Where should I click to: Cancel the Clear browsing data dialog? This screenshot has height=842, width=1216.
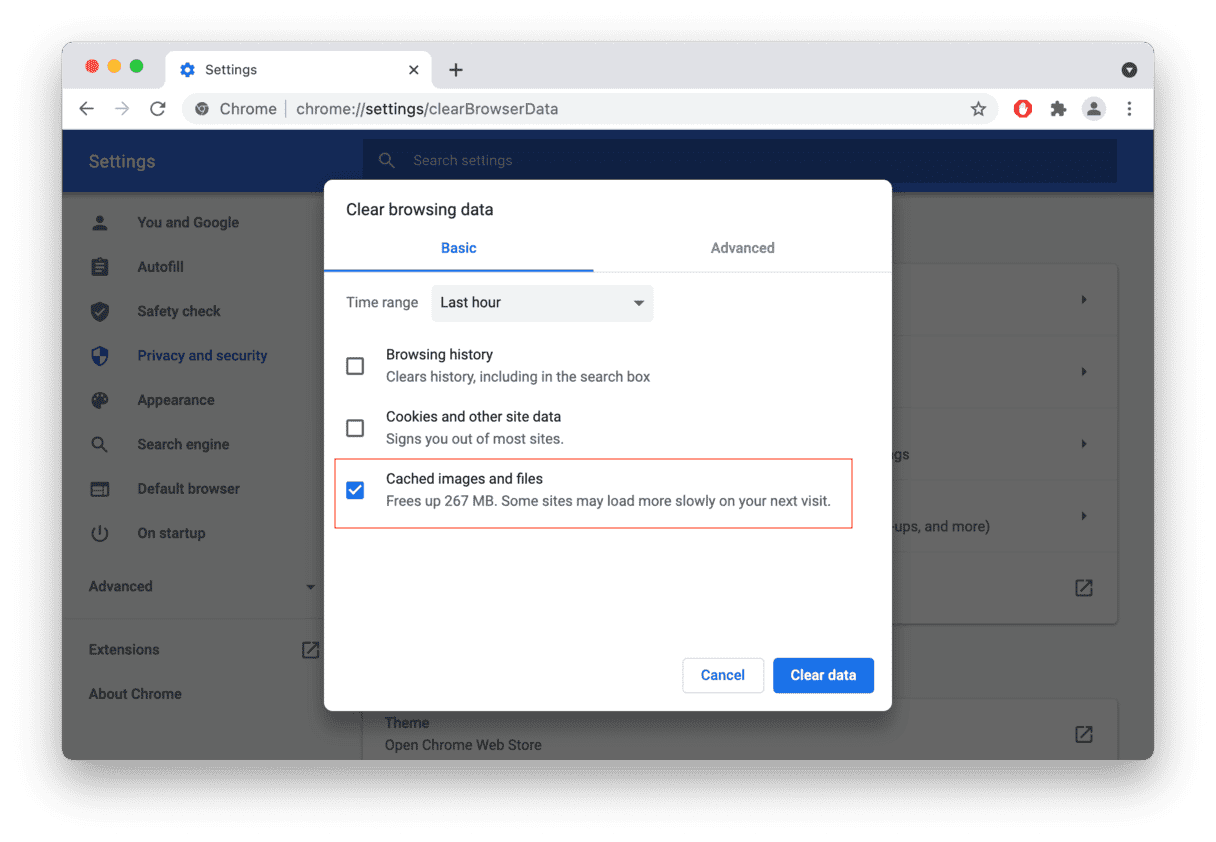722,675
